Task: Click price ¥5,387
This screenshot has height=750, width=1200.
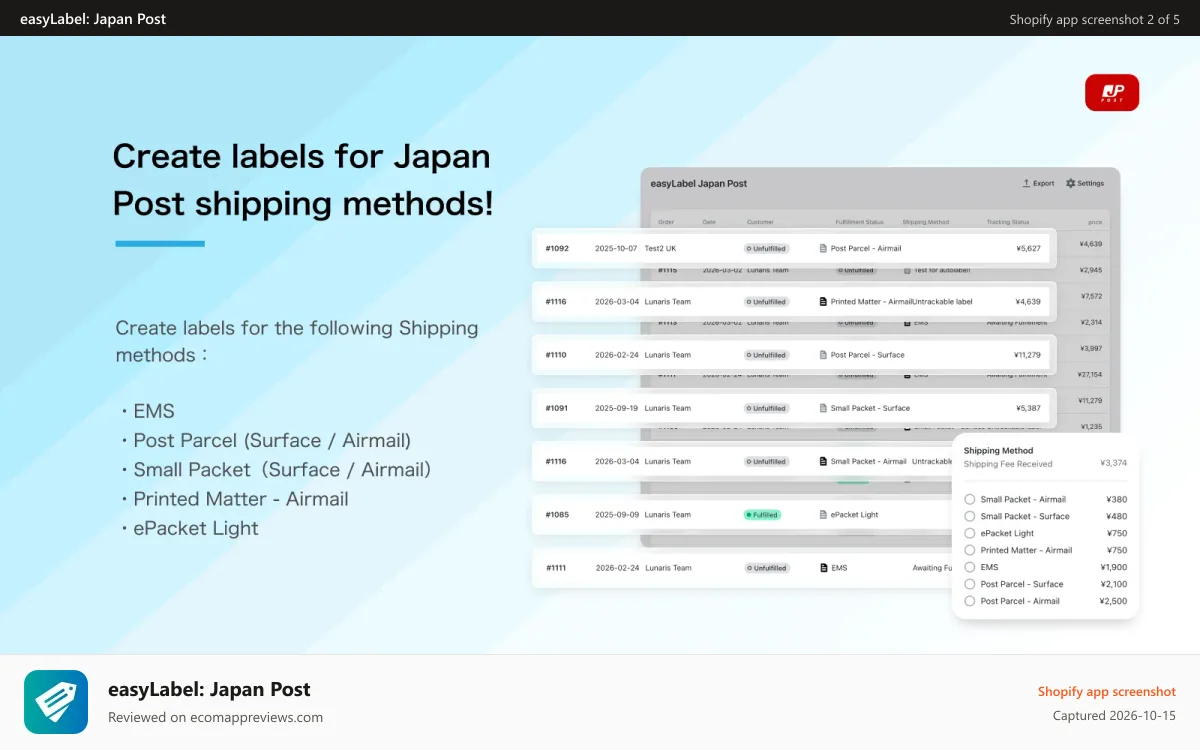Action: pyautogui.click(x=1028, y=408)
